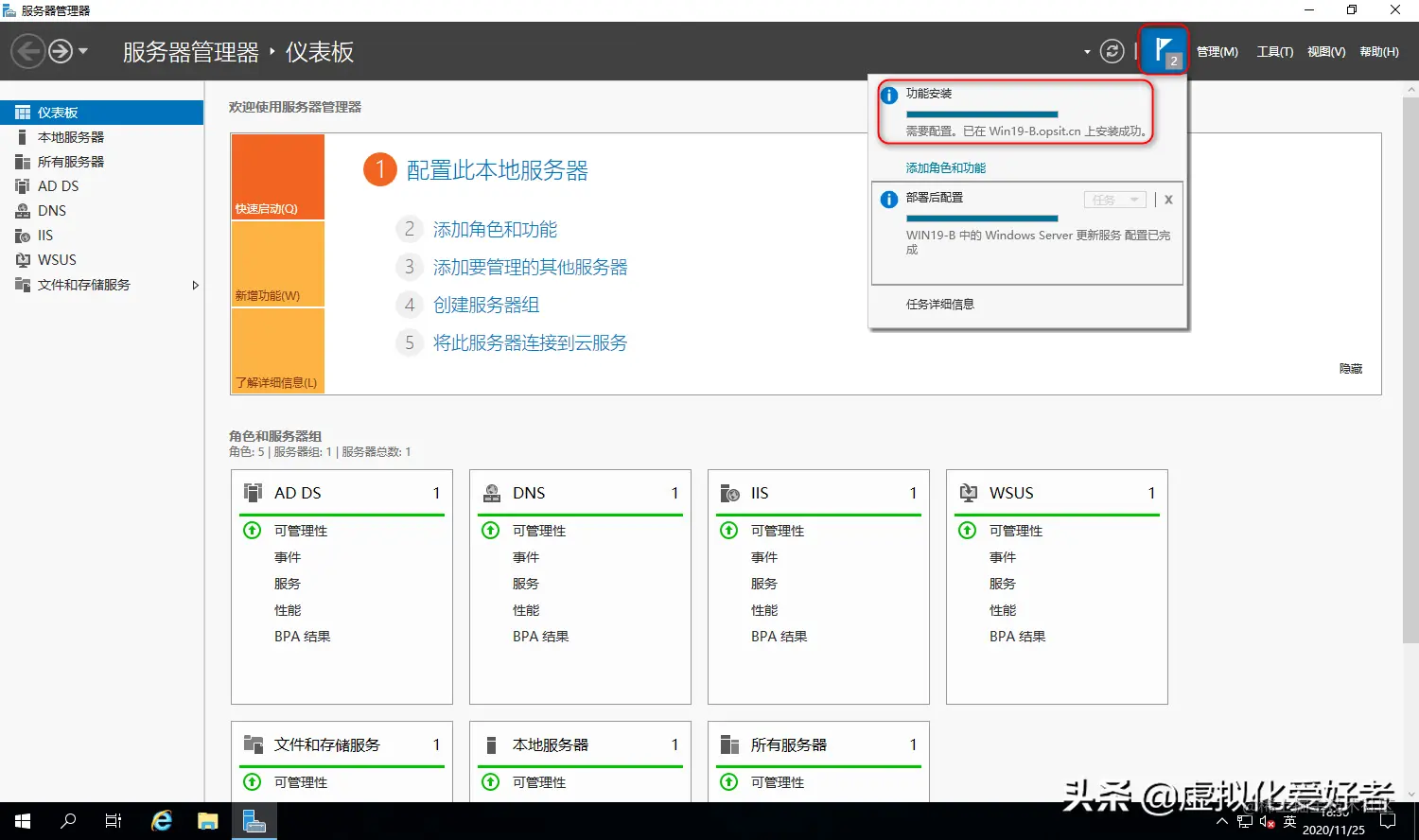The width and height of the screenshot is (1419, 840).
Task: Click 隐藏 to hide the welcome tile
Action: [x=1350, y=369]
